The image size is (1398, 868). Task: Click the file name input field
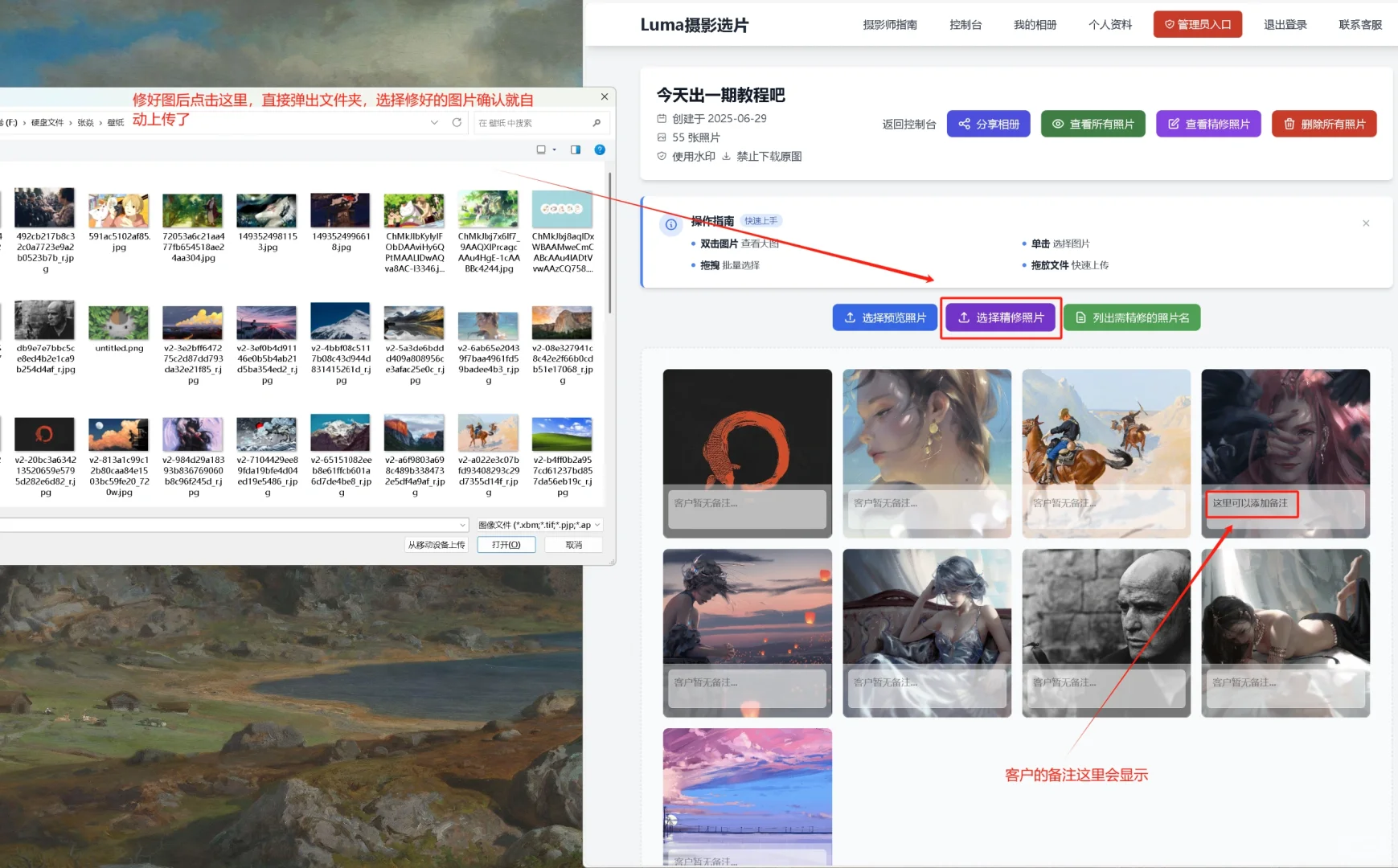point(229,525)
